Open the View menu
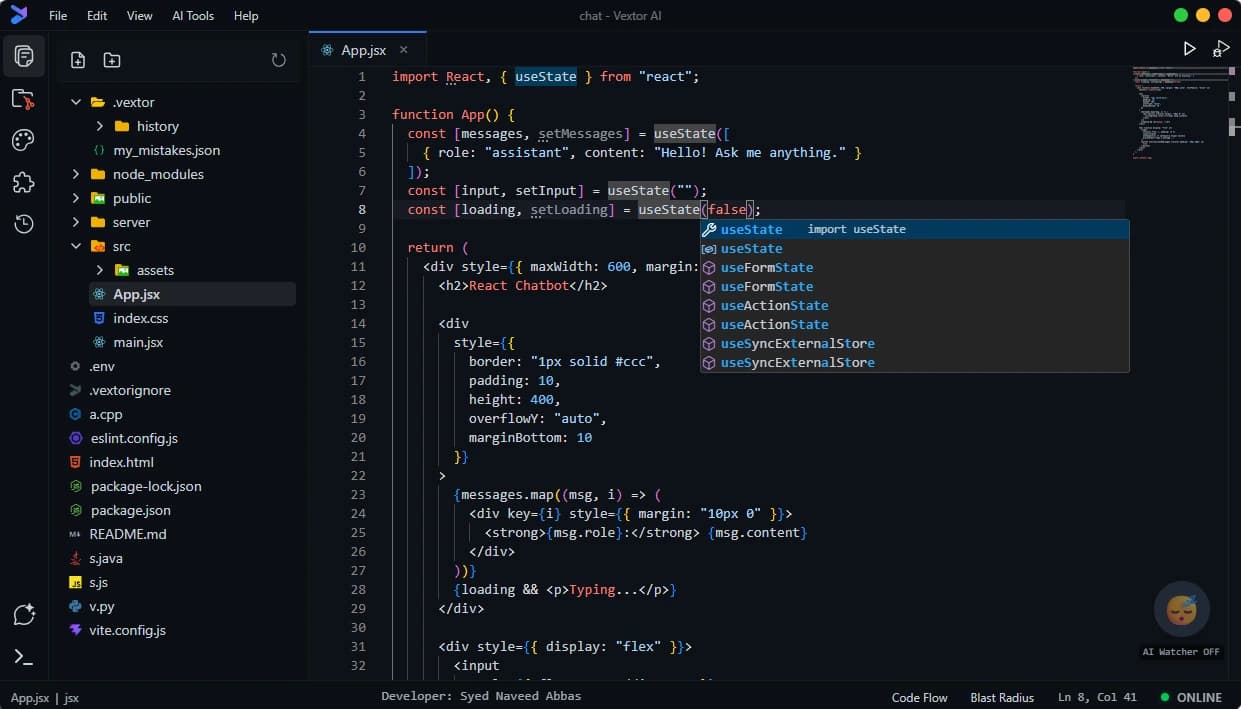 [140, 16]
